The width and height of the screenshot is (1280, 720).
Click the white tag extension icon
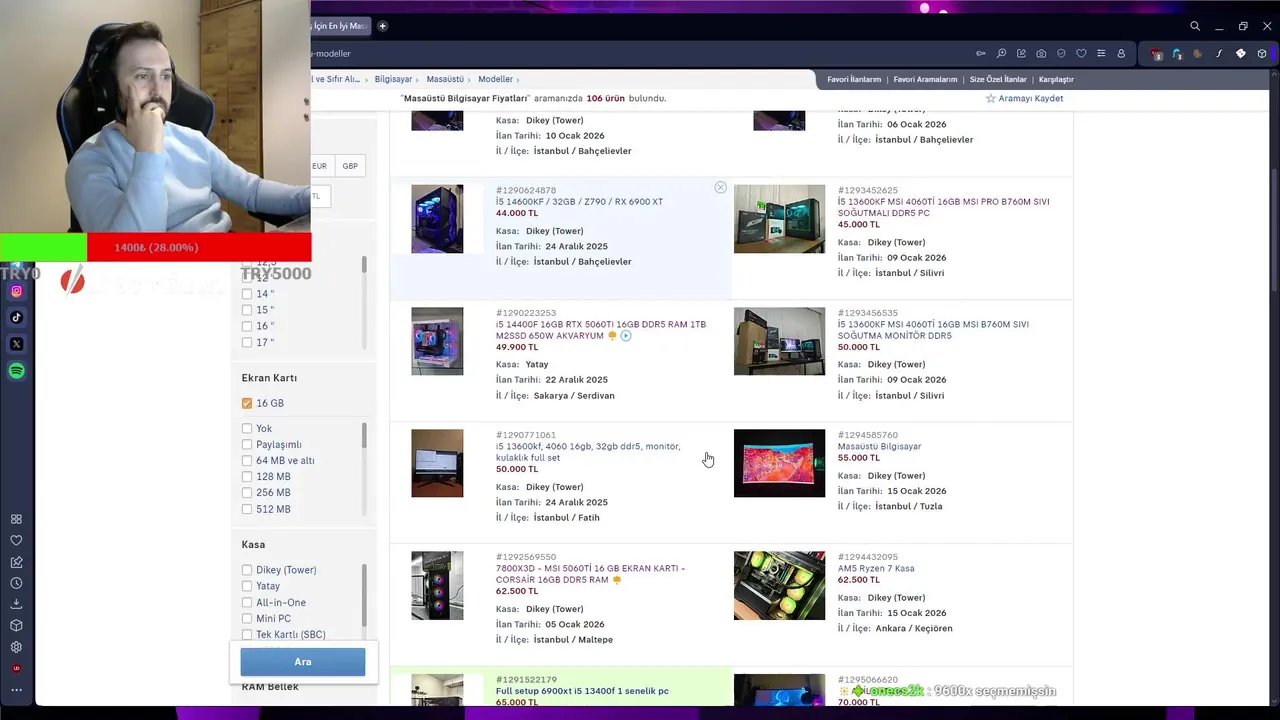click(x=1241, y=53)
